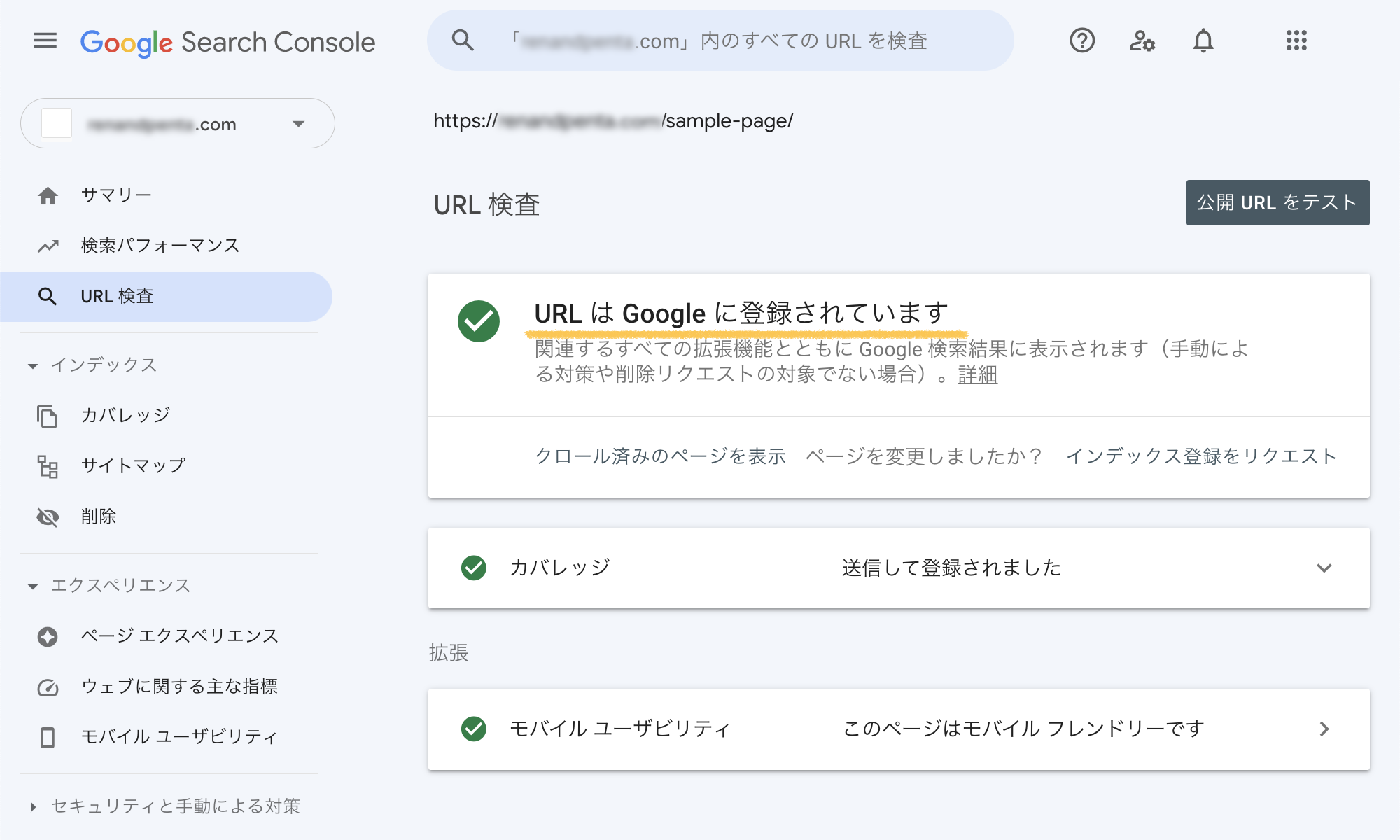1400x840 pixels.
Task: Click green check in モバイル ユーザビリティ card
Action: [474, 729]
